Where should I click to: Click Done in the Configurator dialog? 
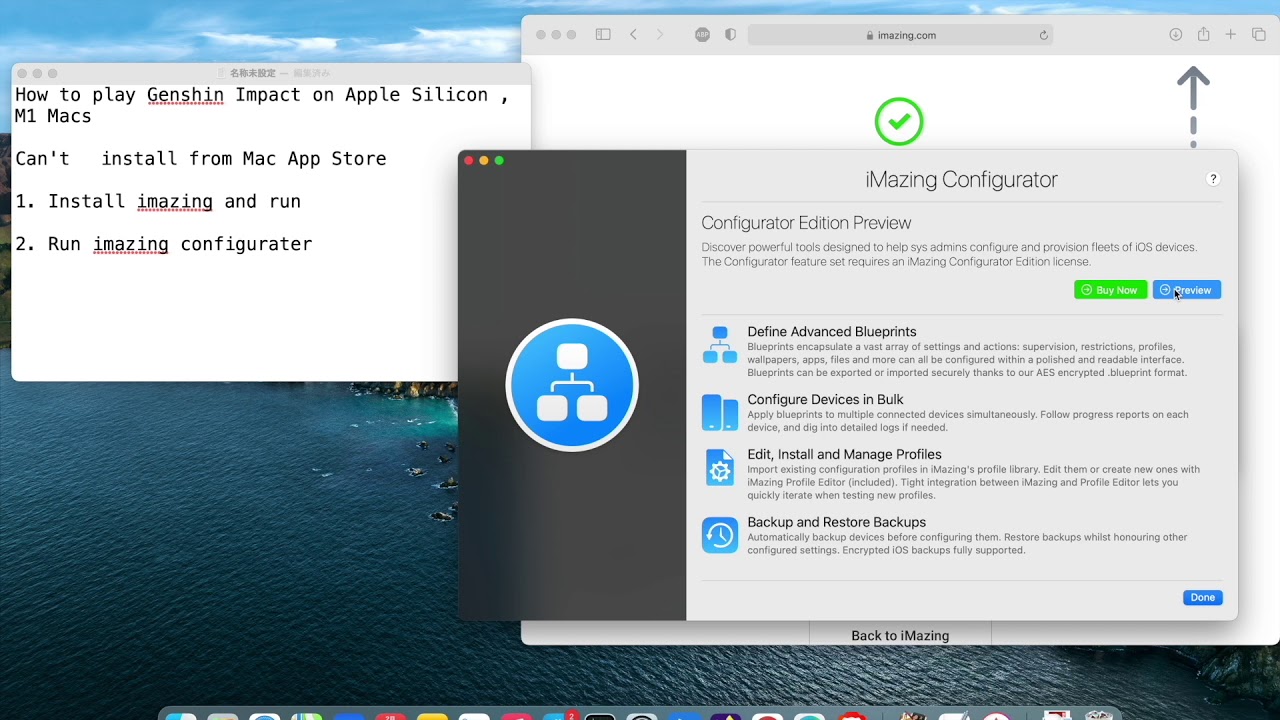point(1203,598)
